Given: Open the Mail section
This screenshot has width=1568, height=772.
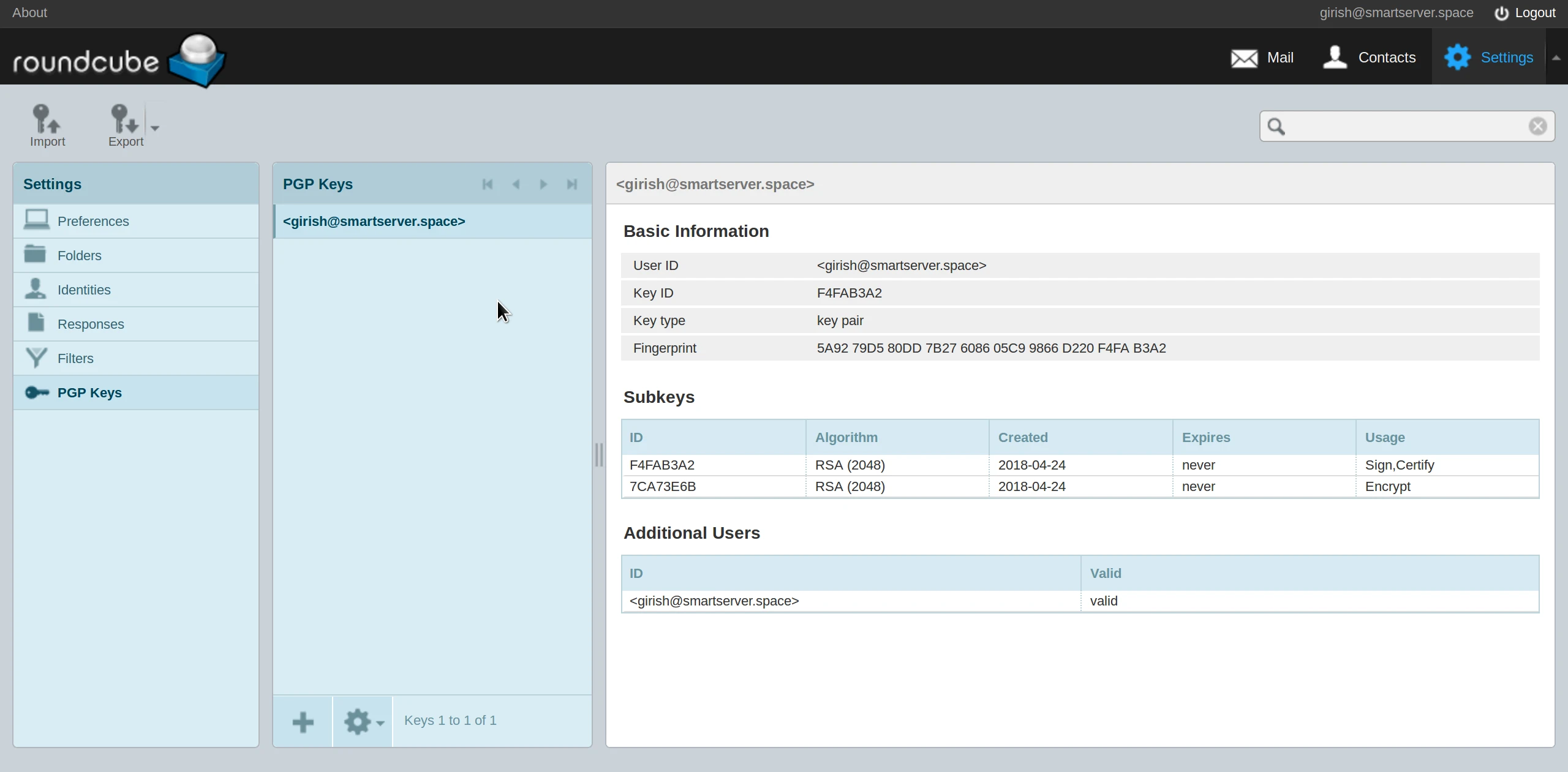Looking at the screenshot, I should (1262, 58).
